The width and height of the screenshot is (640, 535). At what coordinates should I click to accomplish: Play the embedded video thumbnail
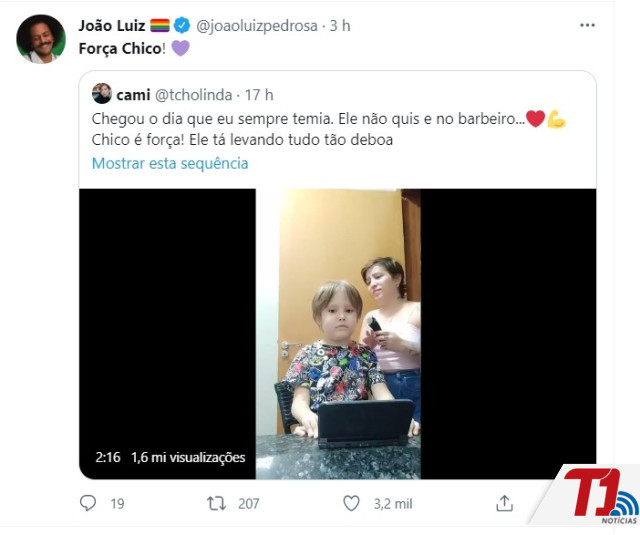[x=338, y=334]
